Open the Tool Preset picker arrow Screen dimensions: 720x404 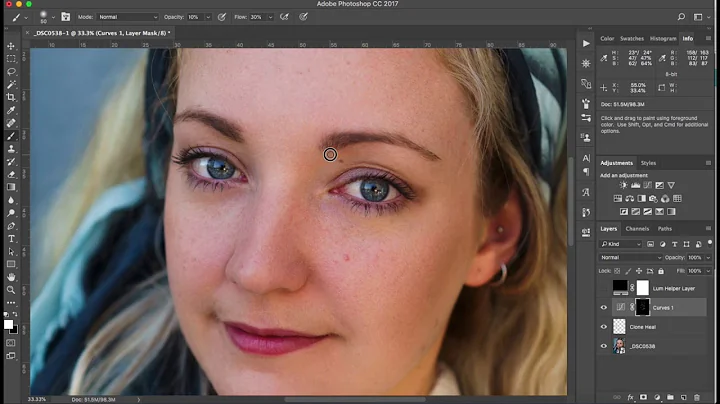(x=26, y=17)
